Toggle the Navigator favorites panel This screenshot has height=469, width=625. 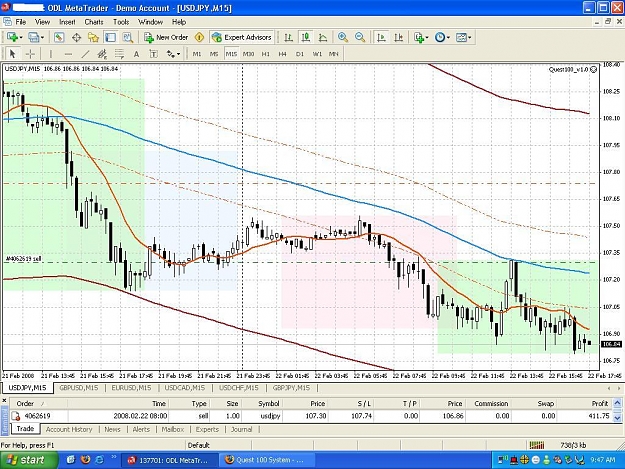[x=93, y=37]
